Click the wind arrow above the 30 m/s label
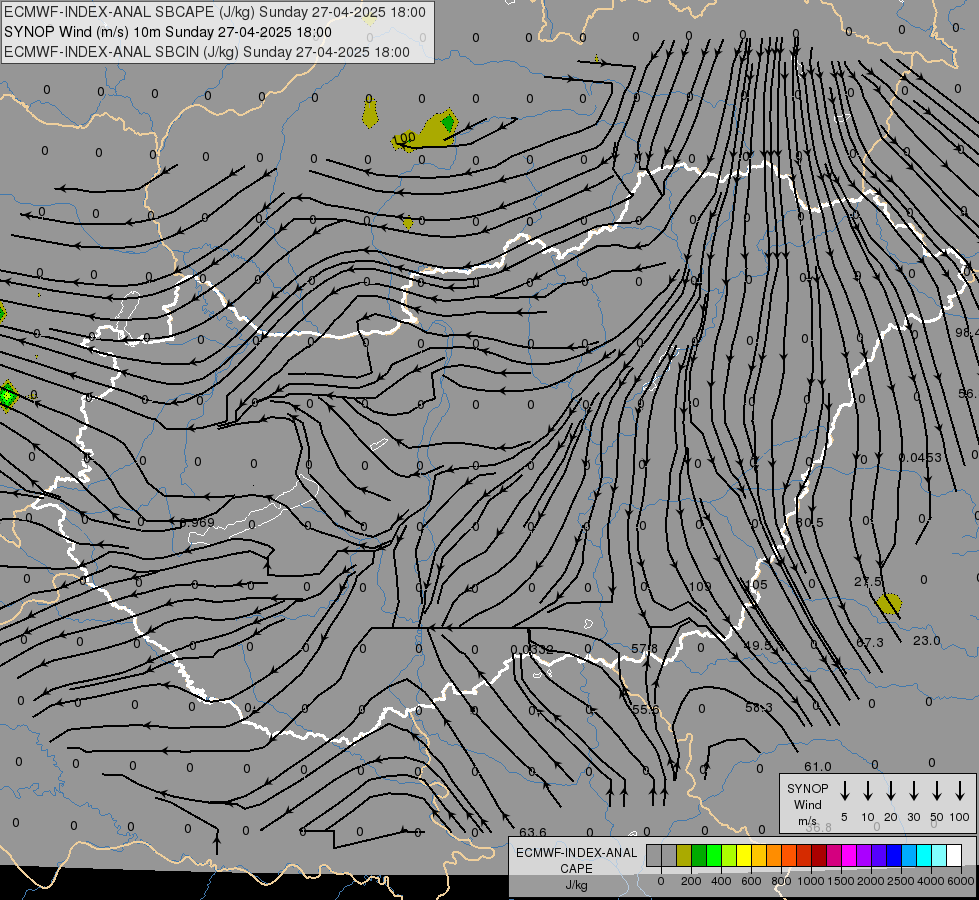Viewport: 979px width, 900px height. point(913,791)
